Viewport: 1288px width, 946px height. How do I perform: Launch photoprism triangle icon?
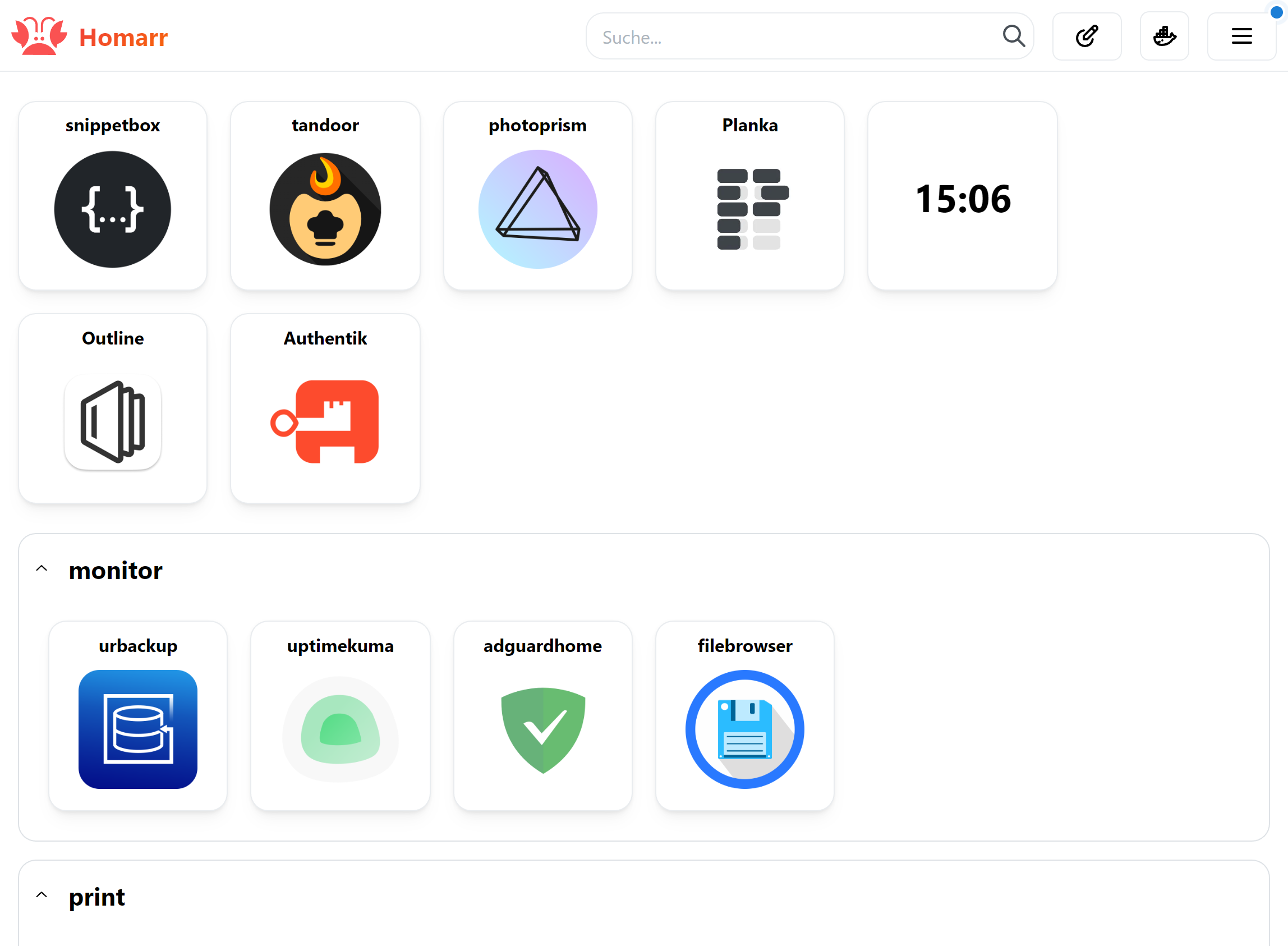coord(537,209)
